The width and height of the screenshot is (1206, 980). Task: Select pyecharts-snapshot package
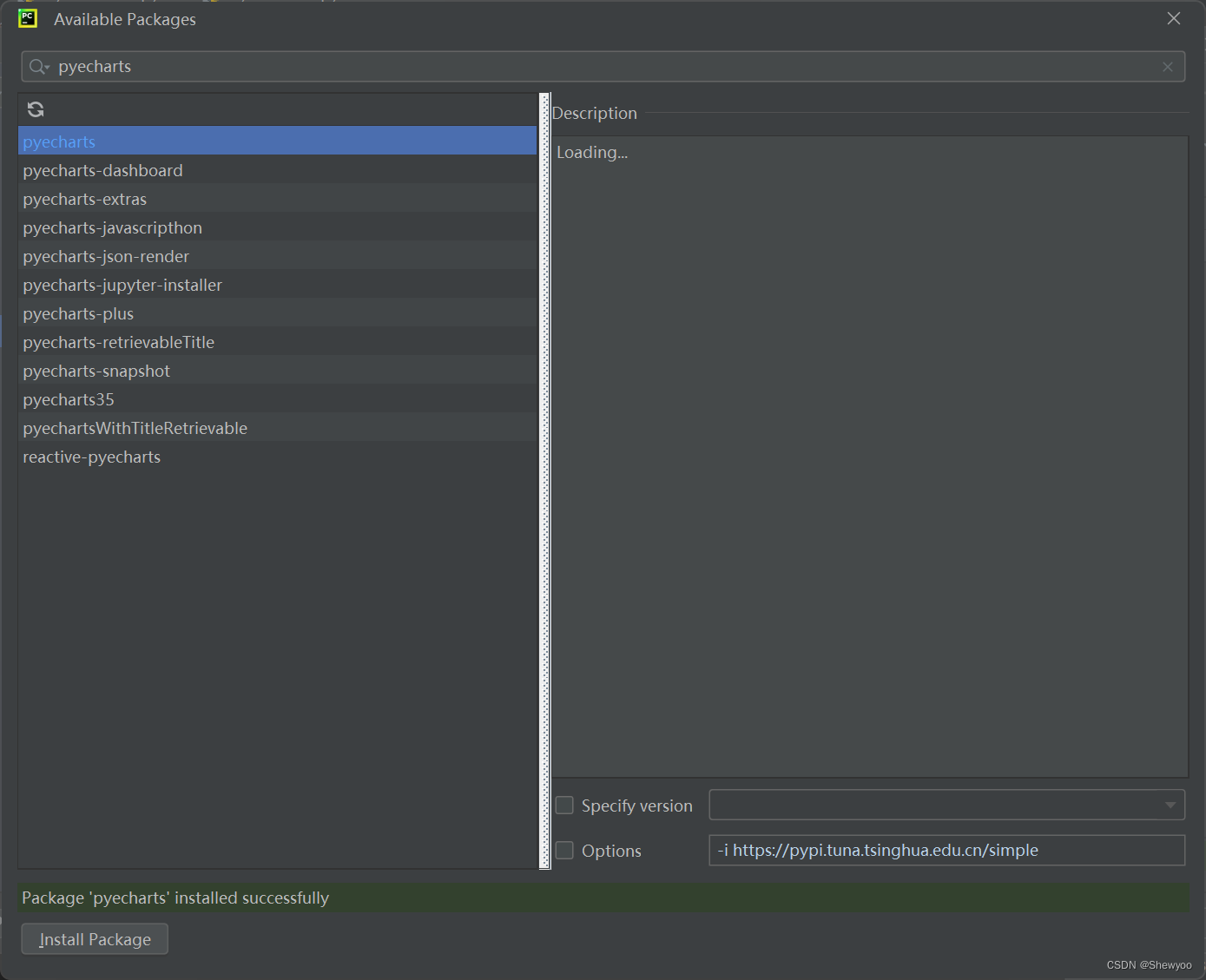click(x=96, y=371)
